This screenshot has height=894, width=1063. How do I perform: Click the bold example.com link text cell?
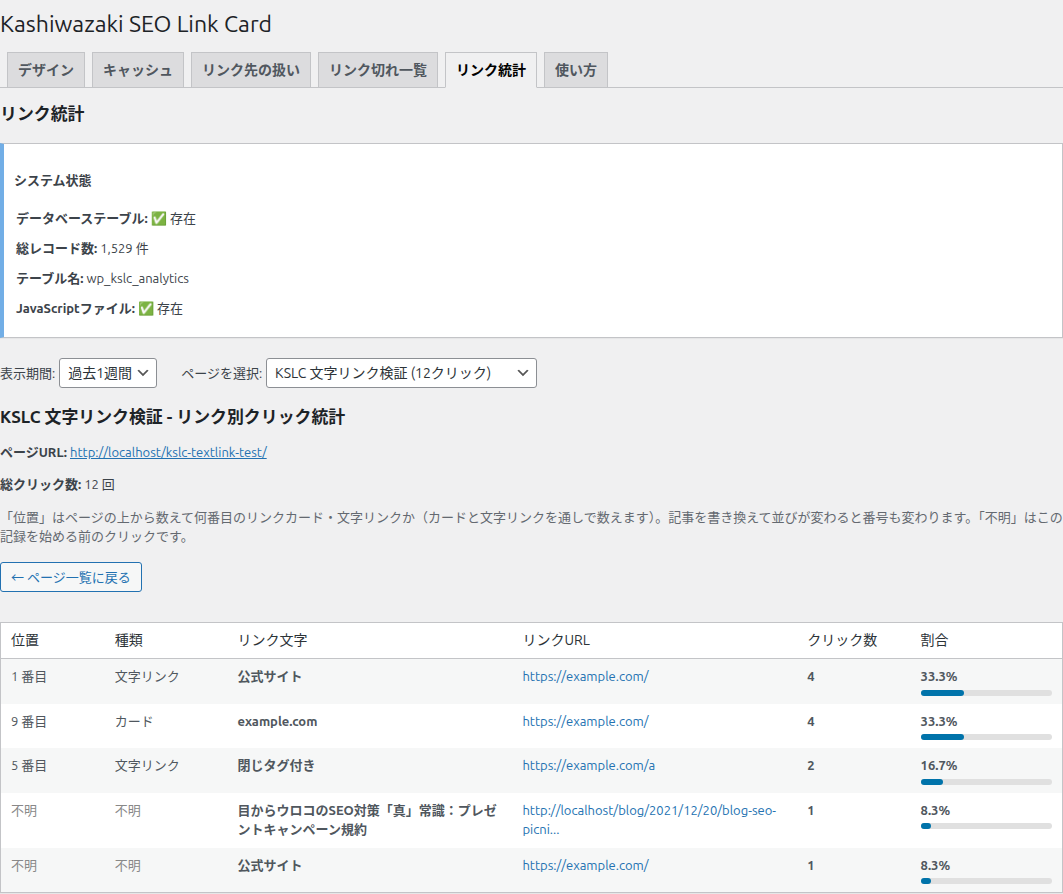pyautogui.click(x=277, y=722)
